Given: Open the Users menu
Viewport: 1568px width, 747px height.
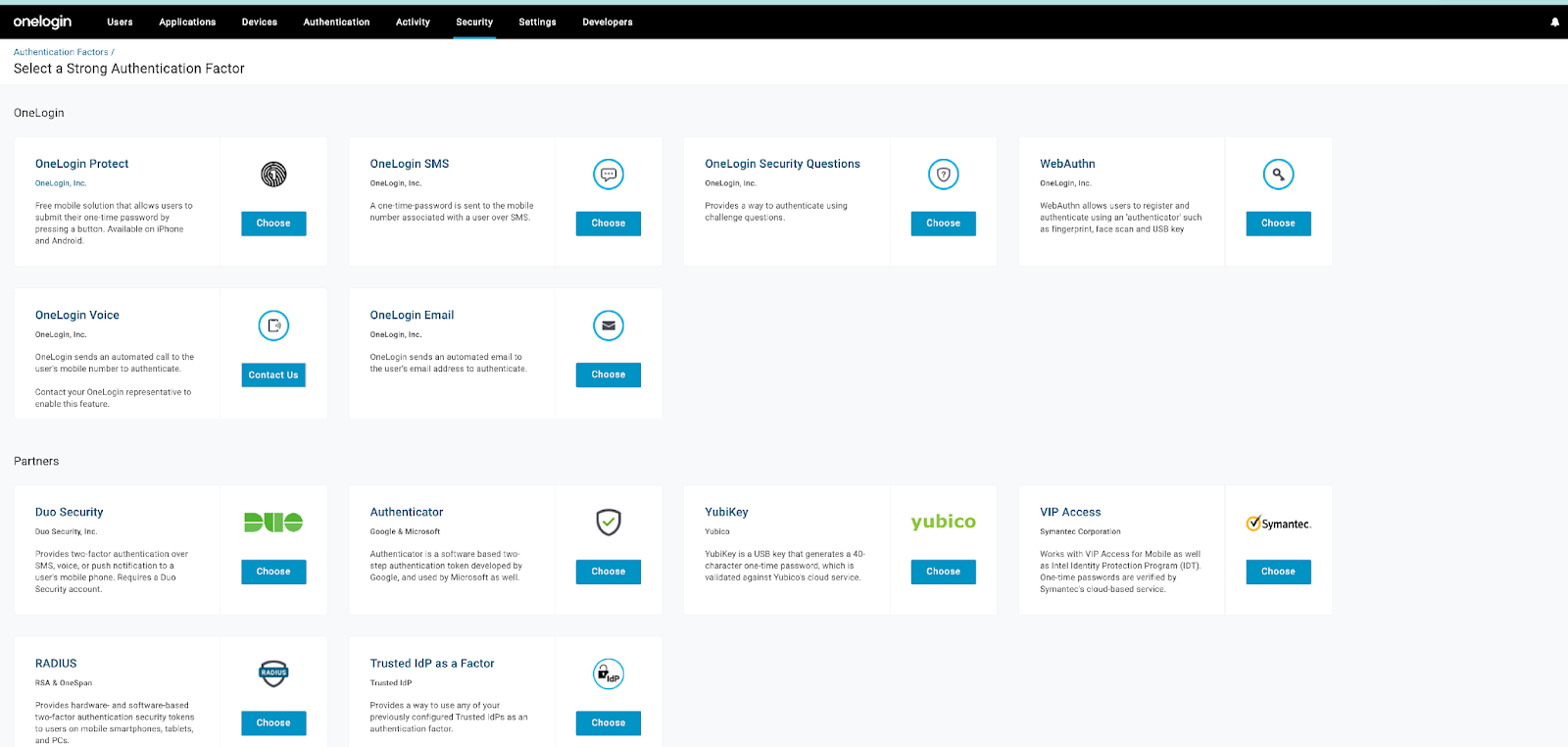Looking at the screenshot, I should click(120, 22).
